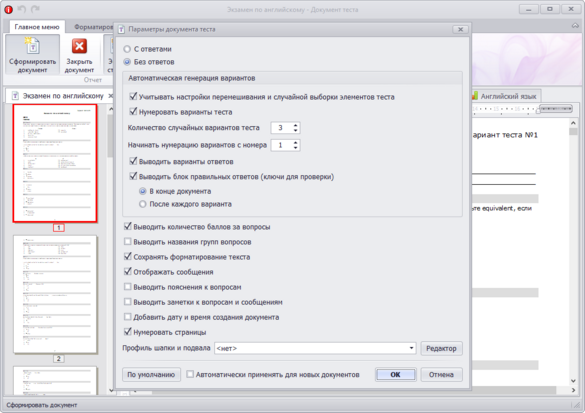Click the Редактор button
The image size is (585, 413).
point(441,348)
